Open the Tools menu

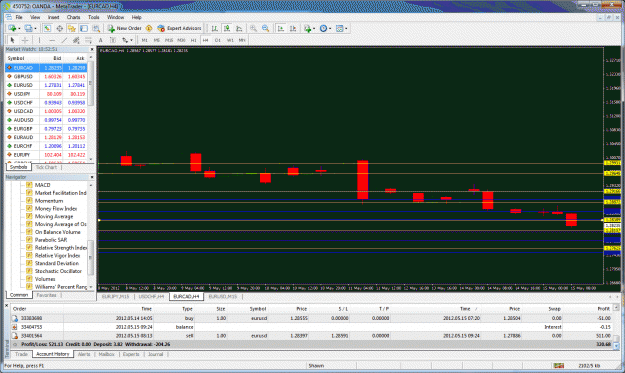click(94, 17)
